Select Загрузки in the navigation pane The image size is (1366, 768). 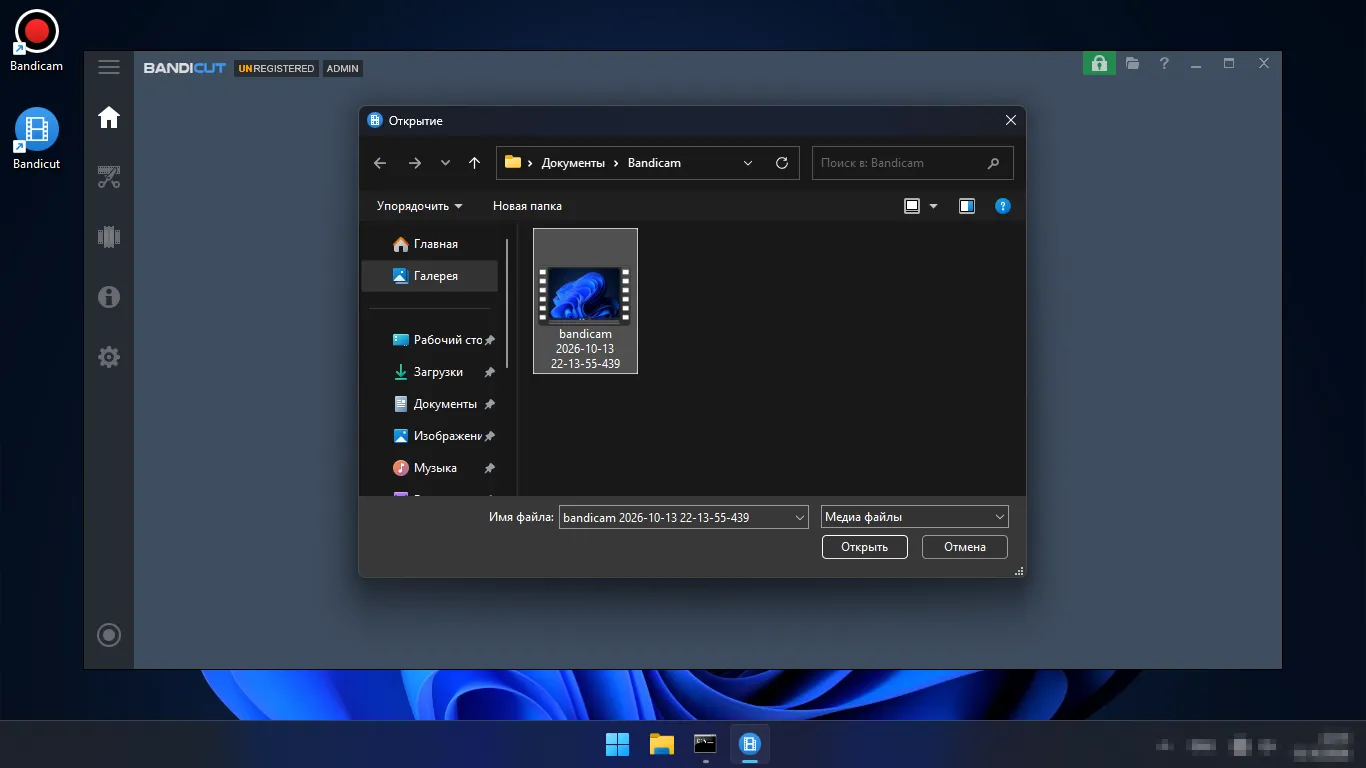pyautogui.click(x=430, y=372)
